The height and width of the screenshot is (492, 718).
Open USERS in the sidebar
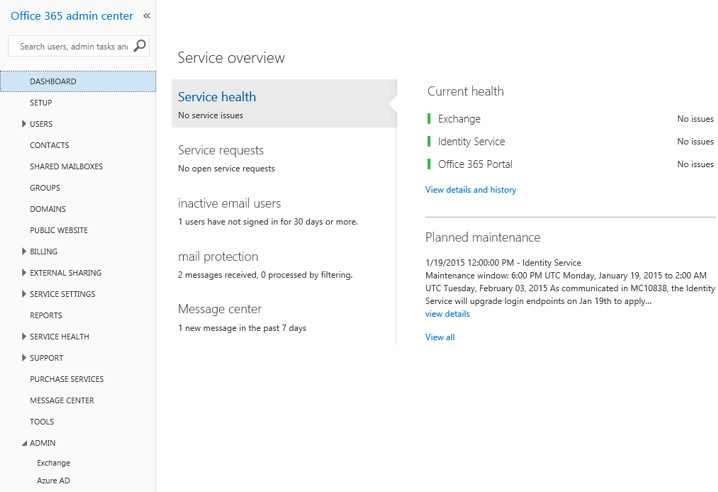pos(41,124)
